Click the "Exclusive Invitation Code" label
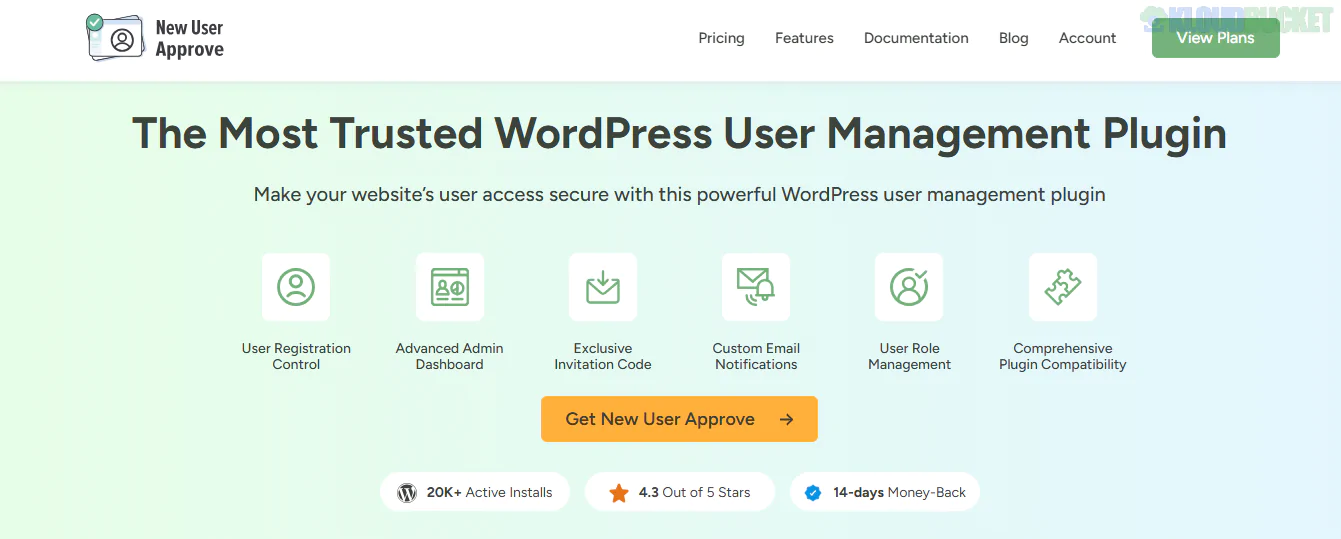1341x539 pixels. coord(603,357)
